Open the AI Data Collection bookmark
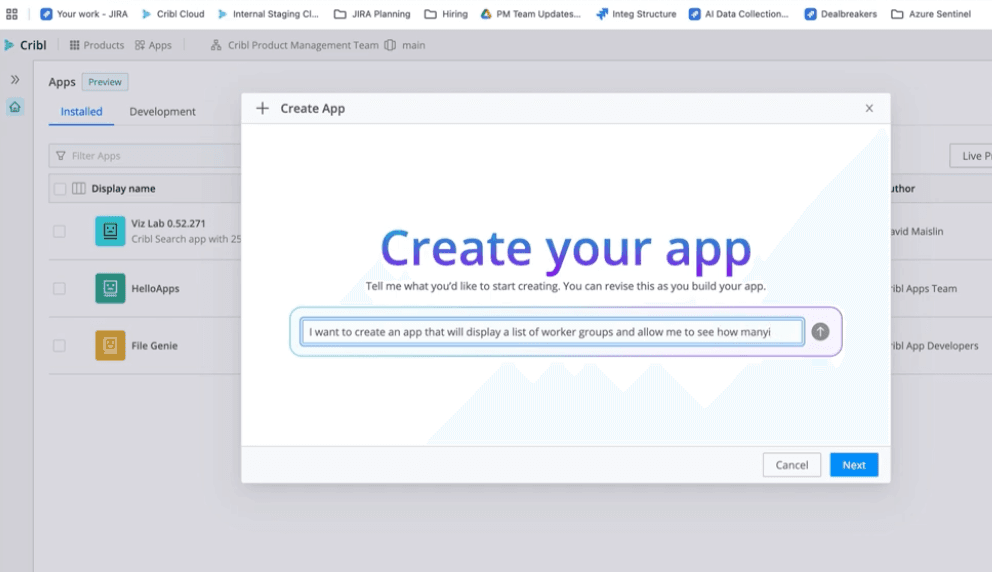Screen dimensions: 992x572 pyautogui.click(x=738, y=14)
